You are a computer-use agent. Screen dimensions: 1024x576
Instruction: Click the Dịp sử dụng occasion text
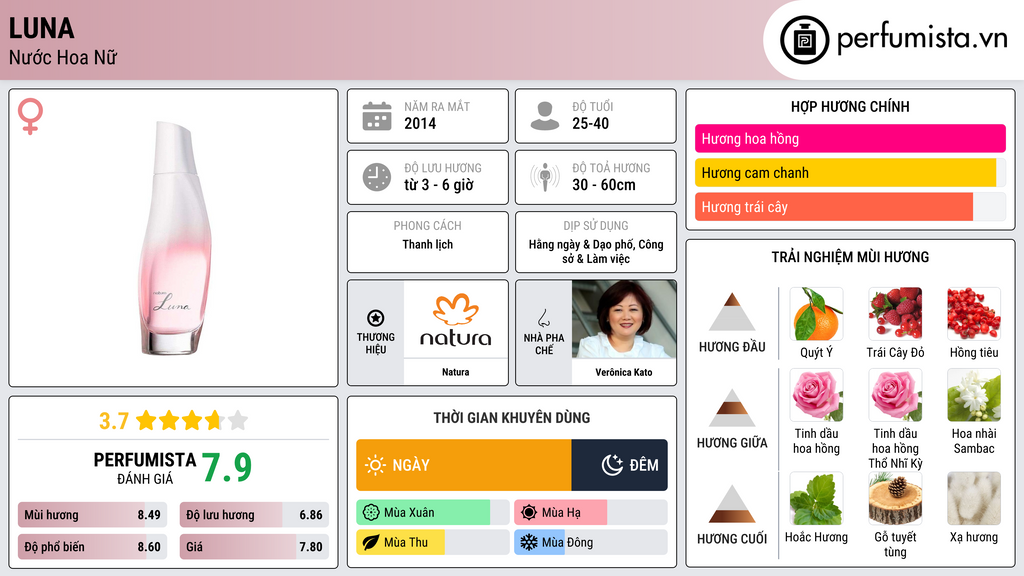pyautogui.click(x=596, y=251)
